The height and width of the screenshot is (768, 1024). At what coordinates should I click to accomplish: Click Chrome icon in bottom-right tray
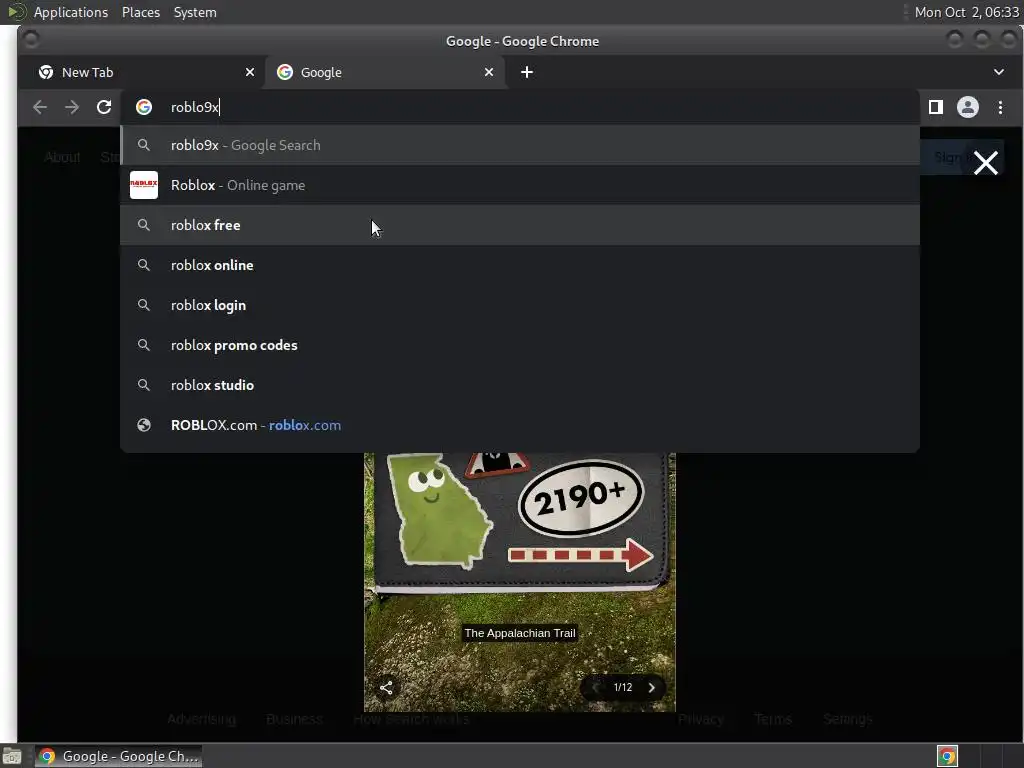coord(947,756)
